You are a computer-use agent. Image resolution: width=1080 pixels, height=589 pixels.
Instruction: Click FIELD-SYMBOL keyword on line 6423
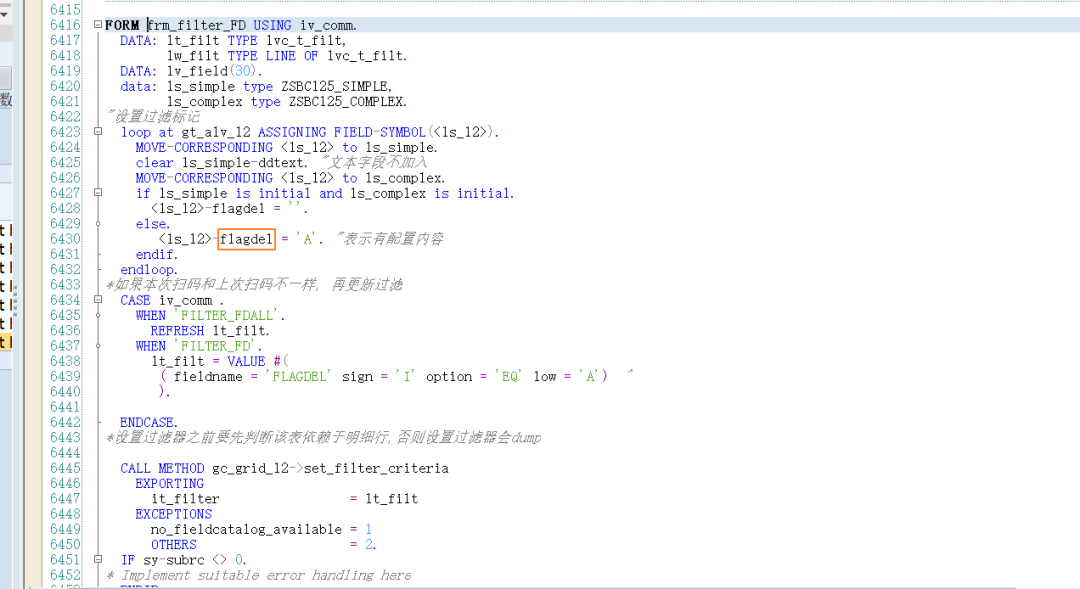[380, 132]
